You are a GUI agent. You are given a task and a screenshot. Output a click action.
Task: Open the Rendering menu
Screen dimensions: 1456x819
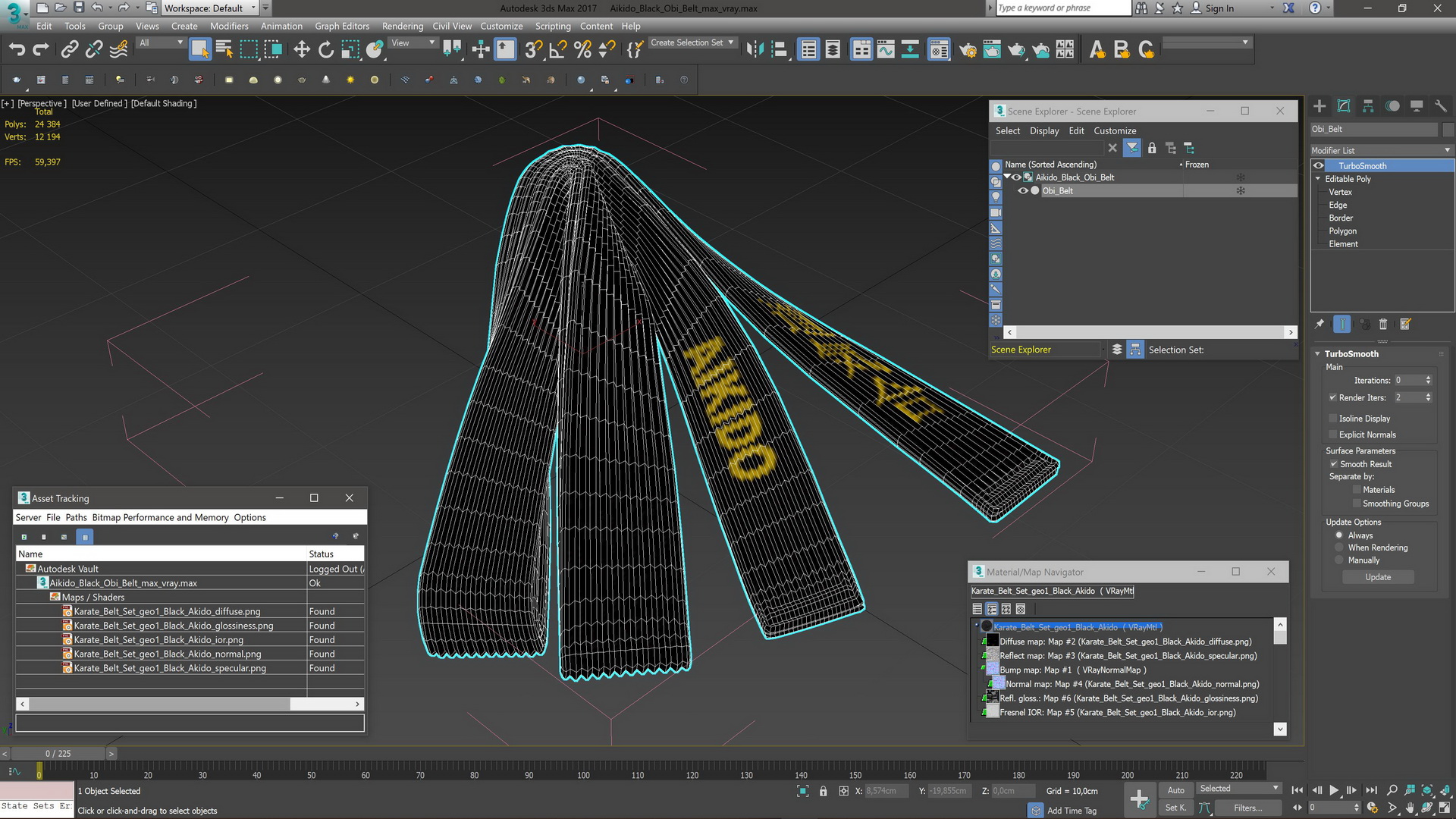pyautogui.click(x=403, y=26)
